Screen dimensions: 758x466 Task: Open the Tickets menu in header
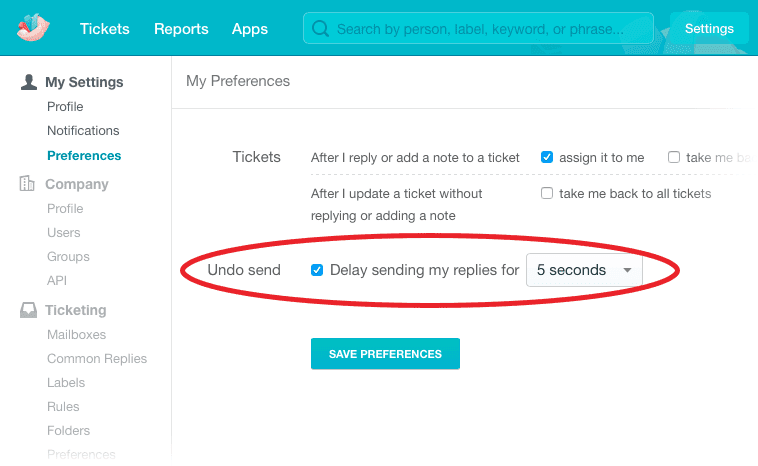coord(105,29)
